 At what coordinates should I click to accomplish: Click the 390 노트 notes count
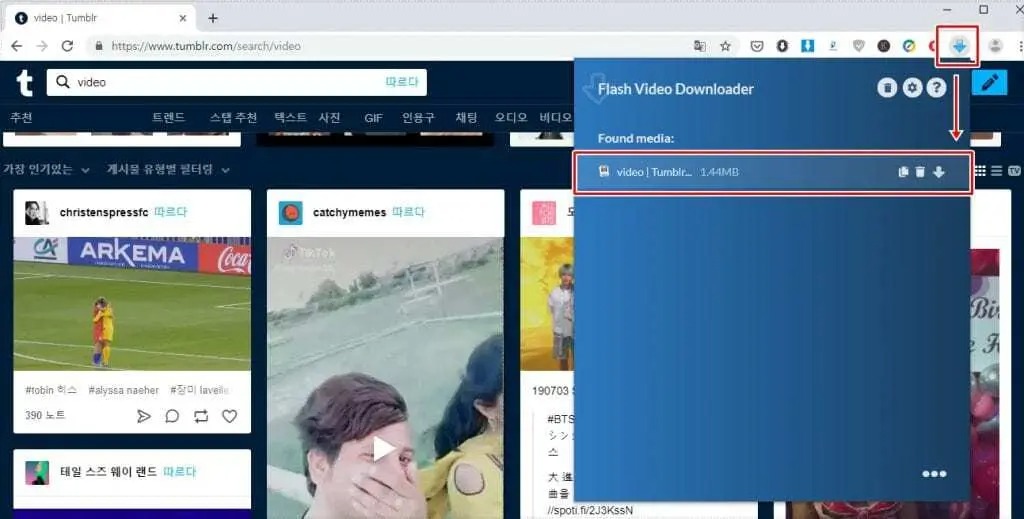45,415
